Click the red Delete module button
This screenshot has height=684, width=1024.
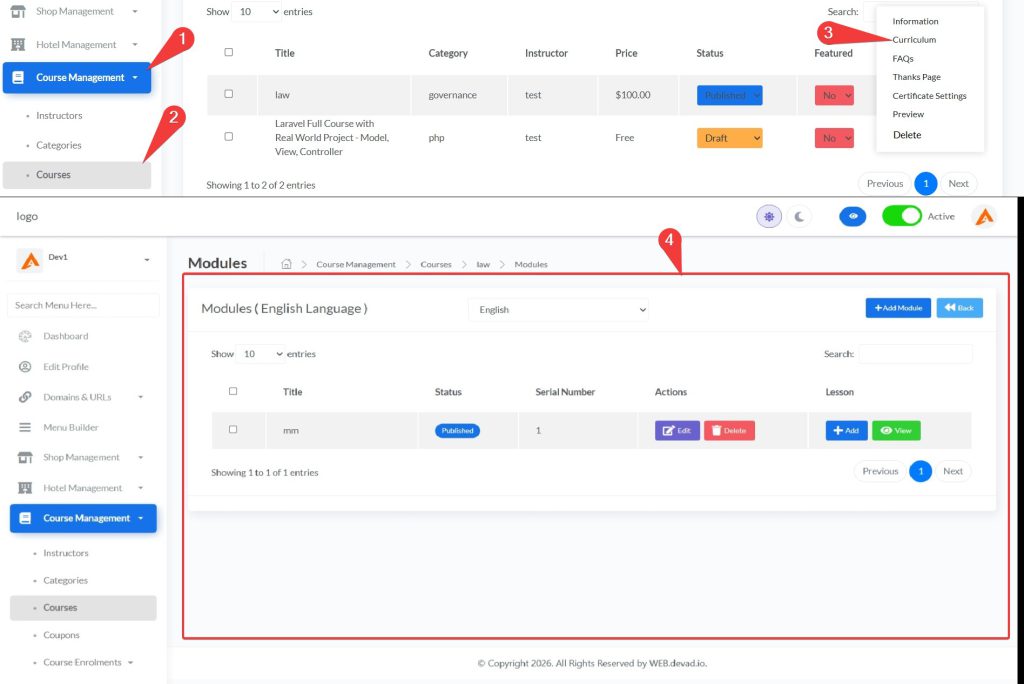click(729, 431)
